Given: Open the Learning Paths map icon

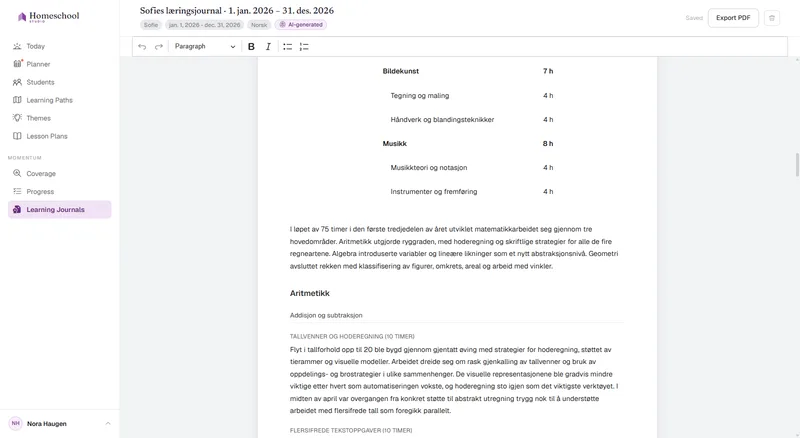Looking at the screenshot, I should click(17, 100).
